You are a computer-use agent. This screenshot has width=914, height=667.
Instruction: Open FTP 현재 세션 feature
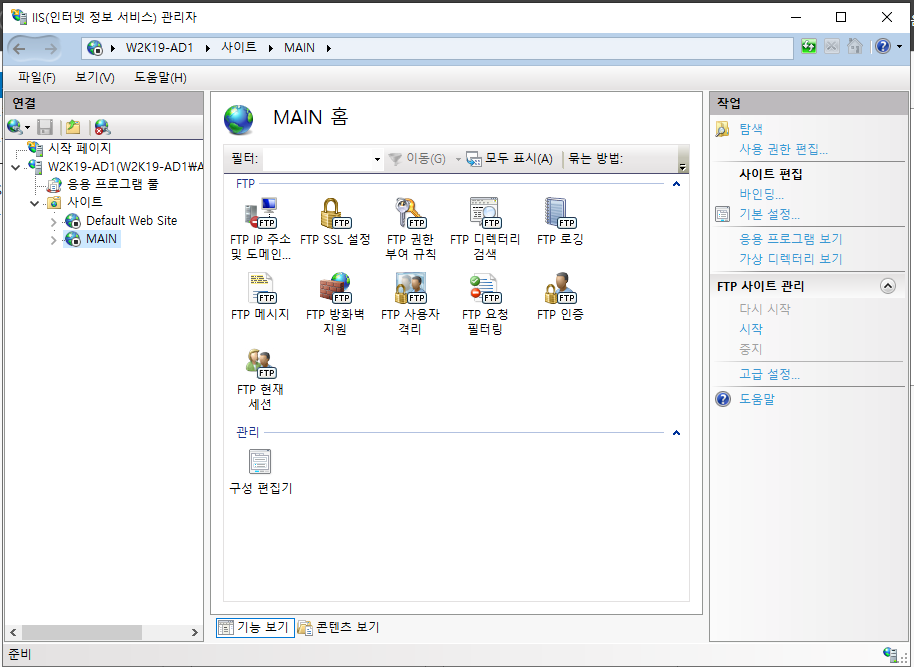[x=260, y=379]
